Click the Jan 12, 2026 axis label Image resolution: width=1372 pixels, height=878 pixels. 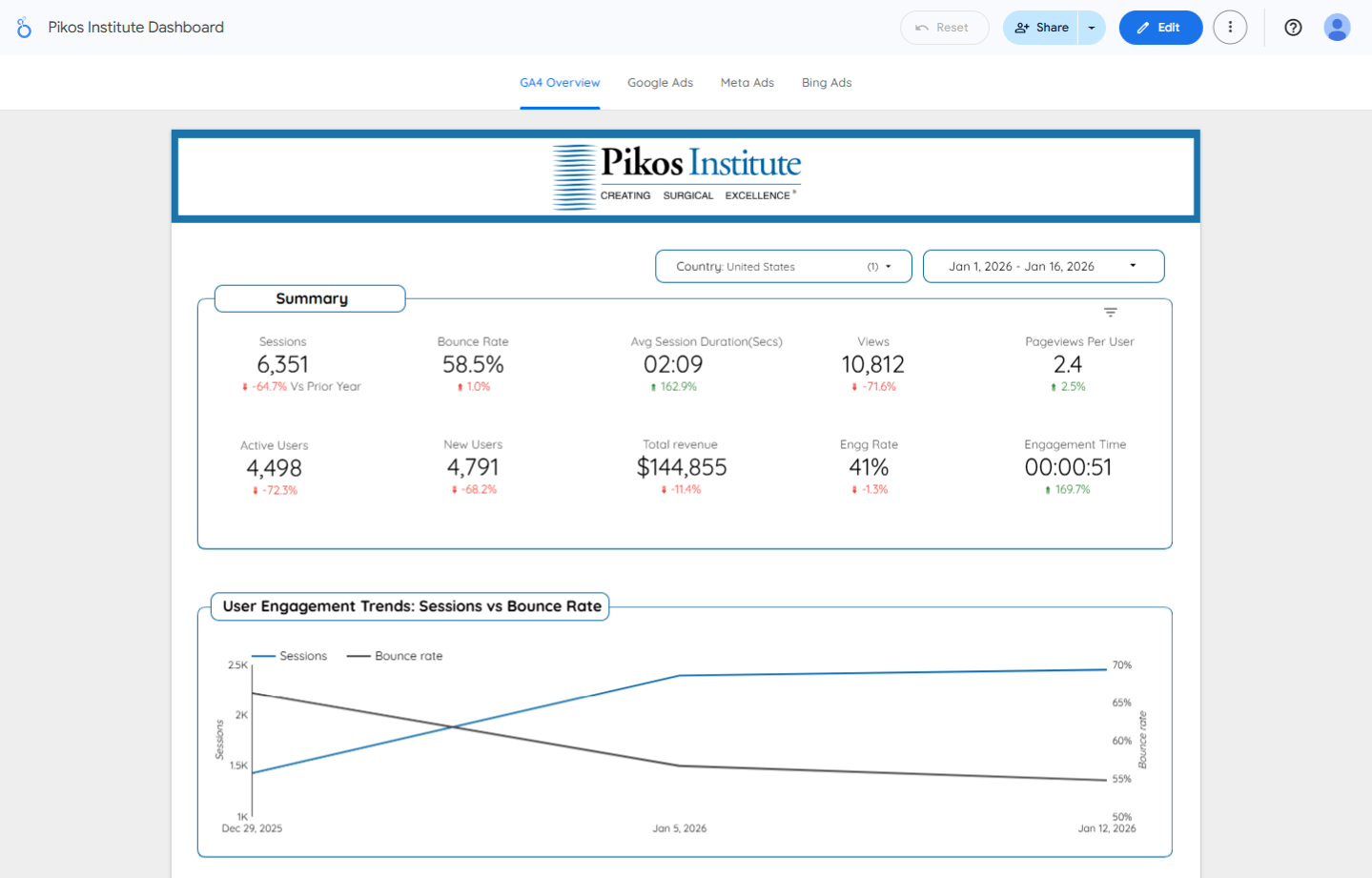click(1107, 828)
